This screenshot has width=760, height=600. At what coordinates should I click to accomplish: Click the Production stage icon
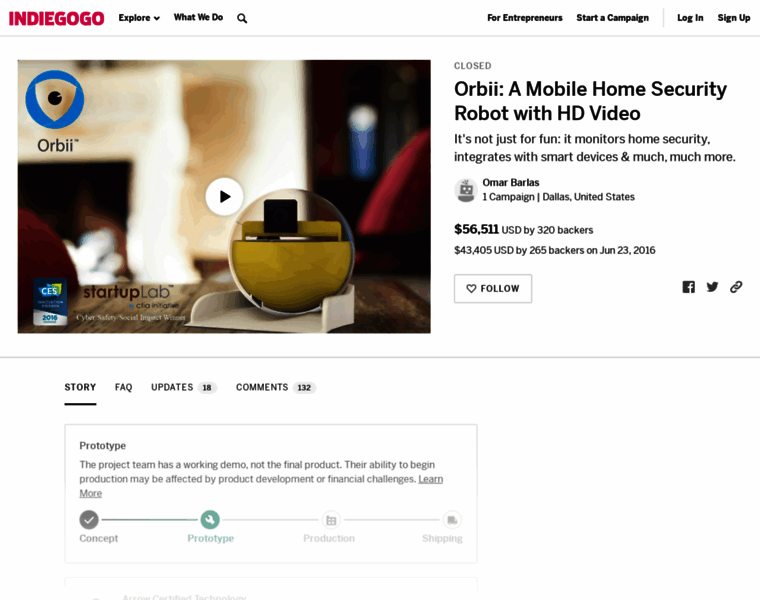(x=331, y=519)
